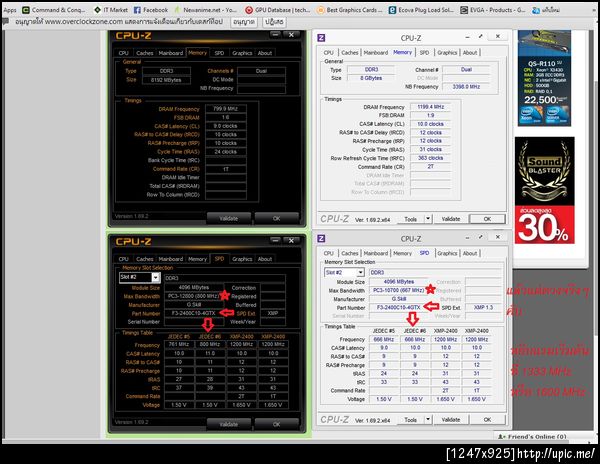Open Command & Conquer bookmark
Viewport: 600px width, 464px height.
point(54,10)
